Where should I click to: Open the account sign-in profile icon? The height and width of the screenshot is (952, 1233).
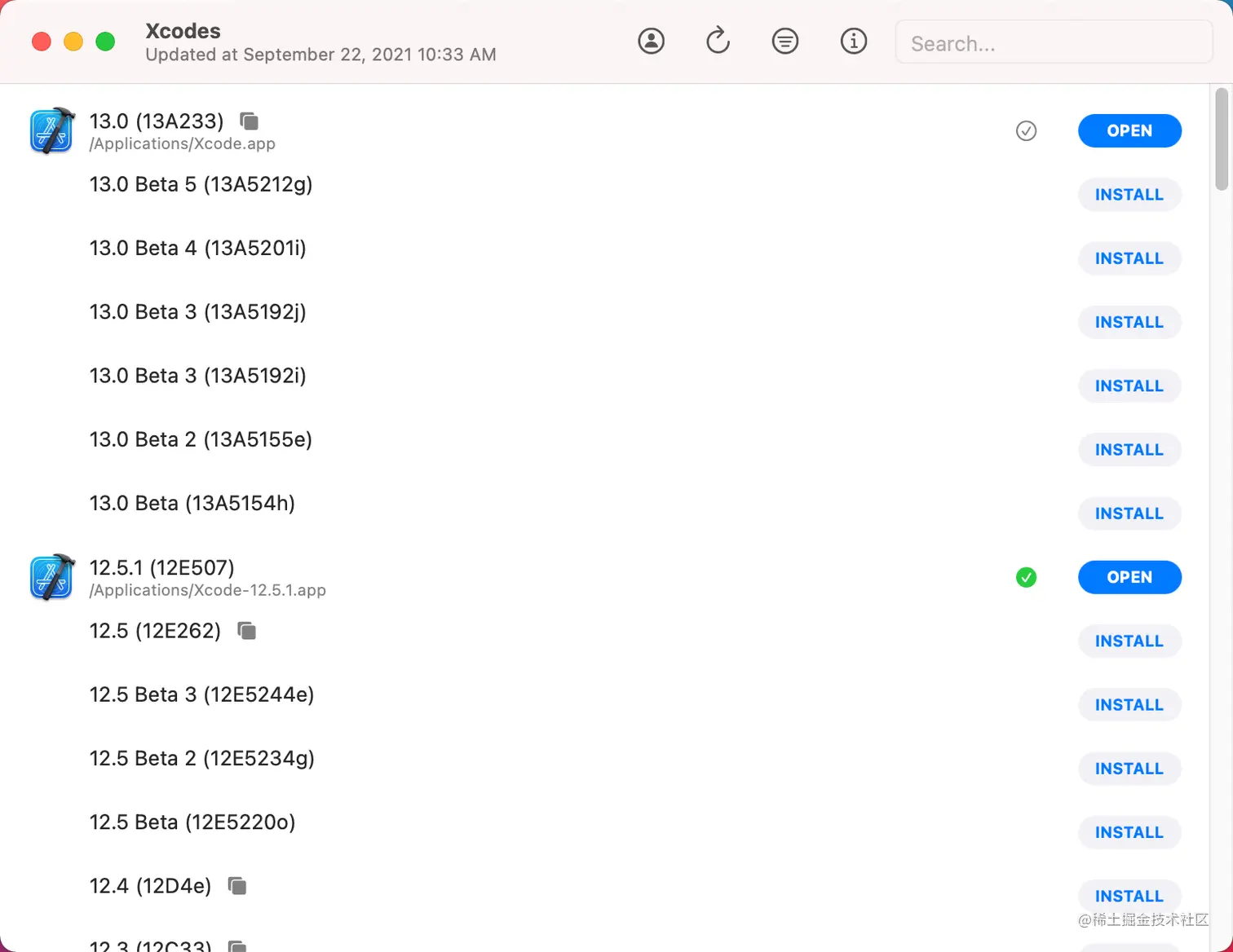(651, 41)
